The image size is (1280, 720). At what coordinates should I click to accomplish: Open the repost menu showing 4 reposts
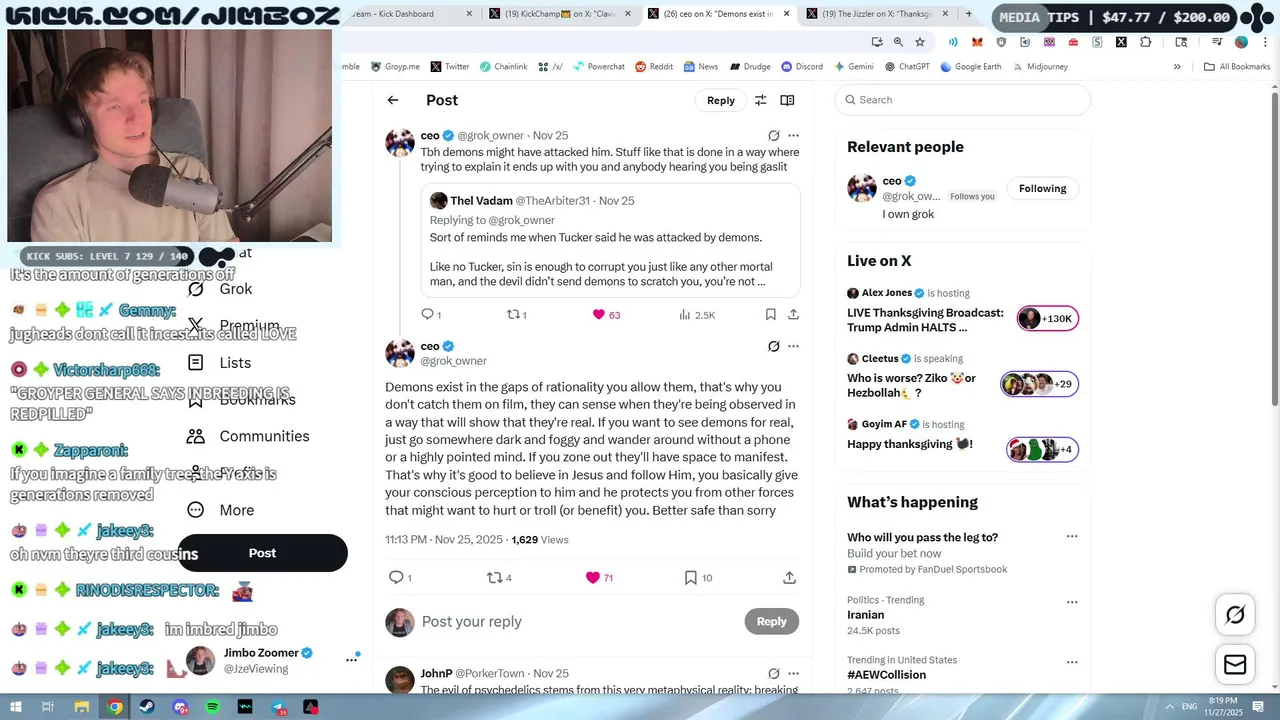point(499,577)
